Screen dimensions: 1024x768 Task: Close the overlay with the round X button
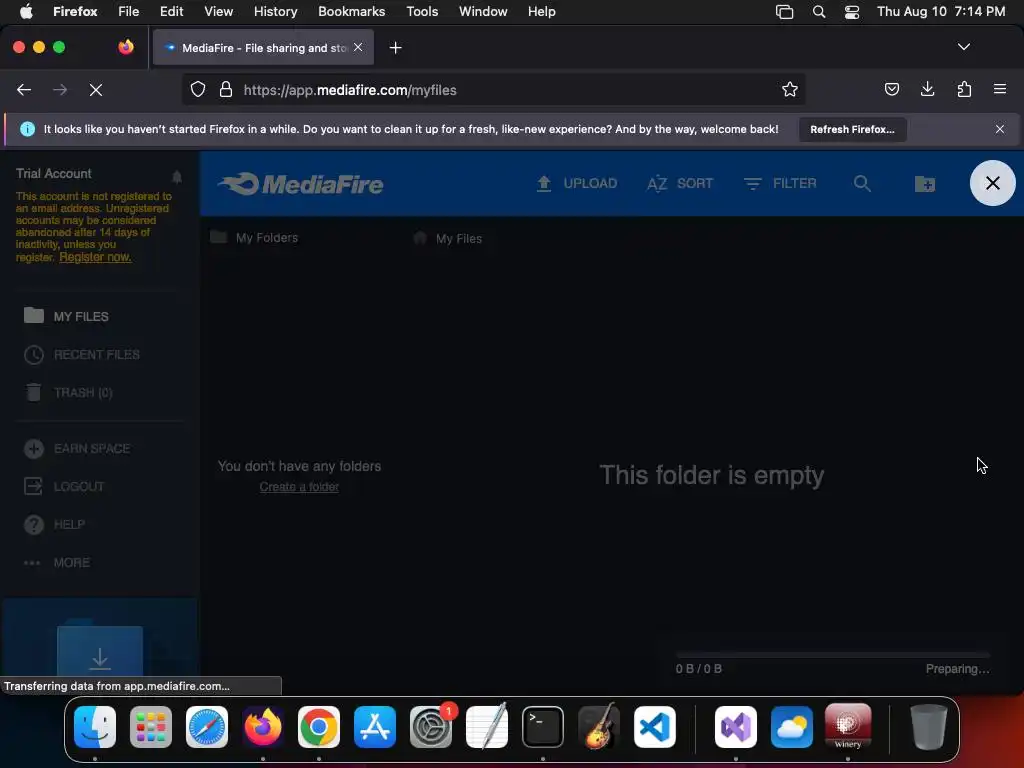click(992, 183)
